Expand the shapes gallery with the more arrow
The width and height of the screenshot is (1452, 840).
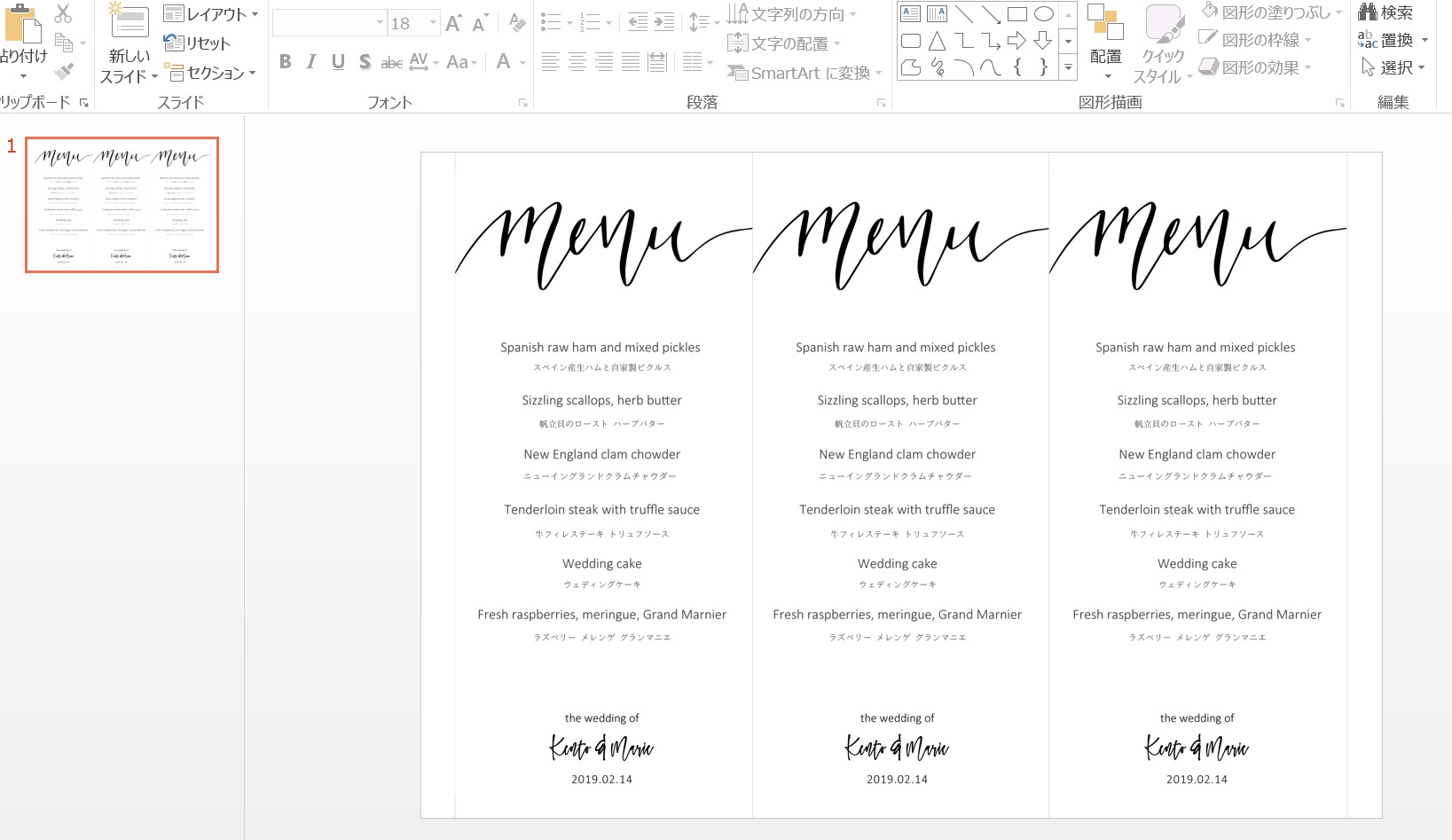coord(1068,67)
